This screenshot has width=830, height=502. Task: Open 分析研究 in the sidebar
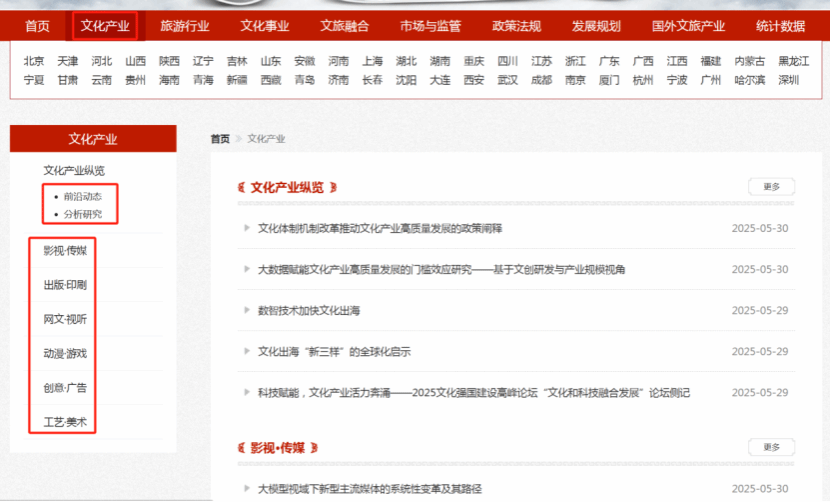(83, 214)
